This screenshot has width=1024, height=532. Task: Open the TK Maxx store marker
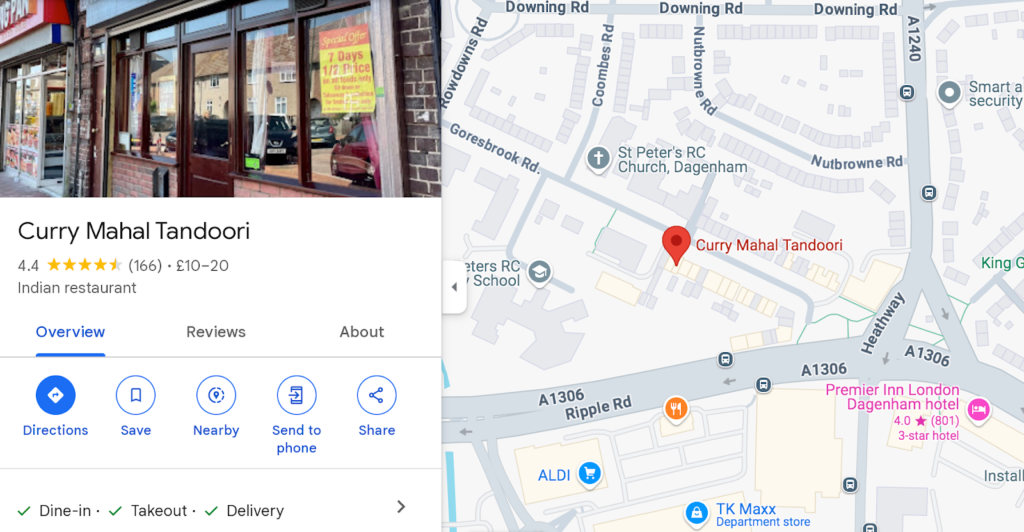[697, 514]
